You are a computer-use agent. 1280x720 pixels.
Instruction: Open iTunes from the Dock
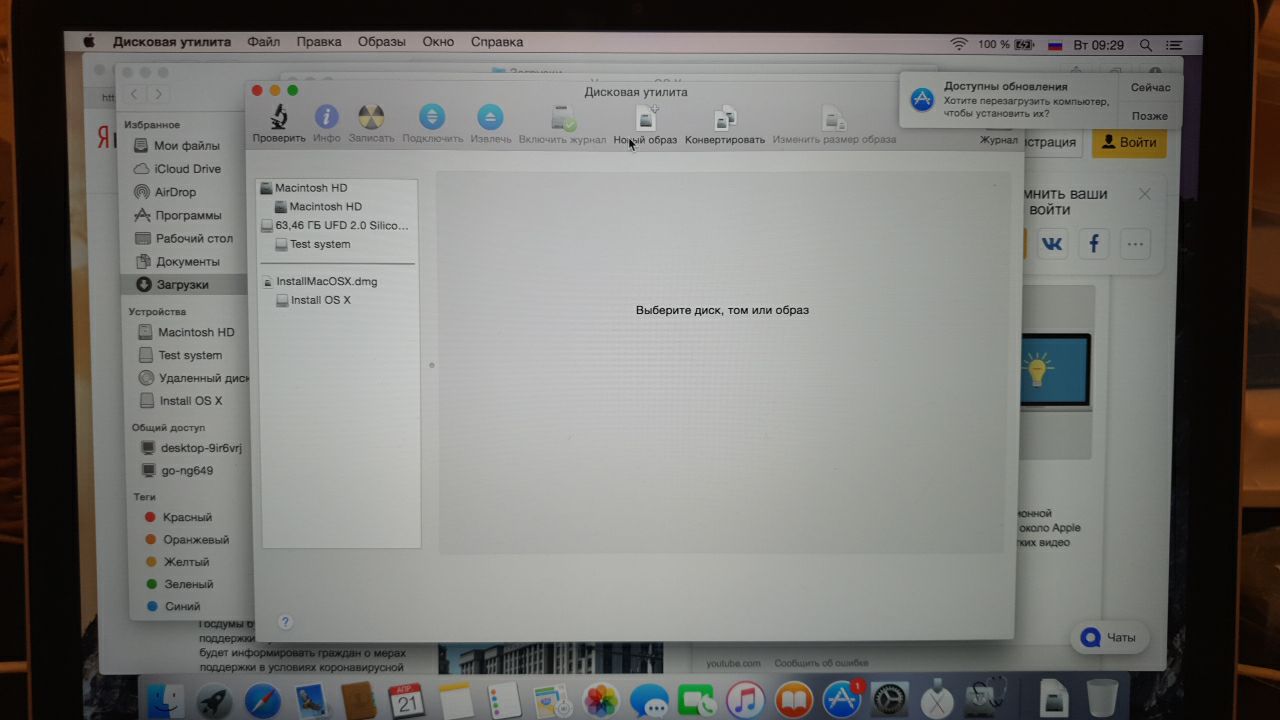click(745, 700)
